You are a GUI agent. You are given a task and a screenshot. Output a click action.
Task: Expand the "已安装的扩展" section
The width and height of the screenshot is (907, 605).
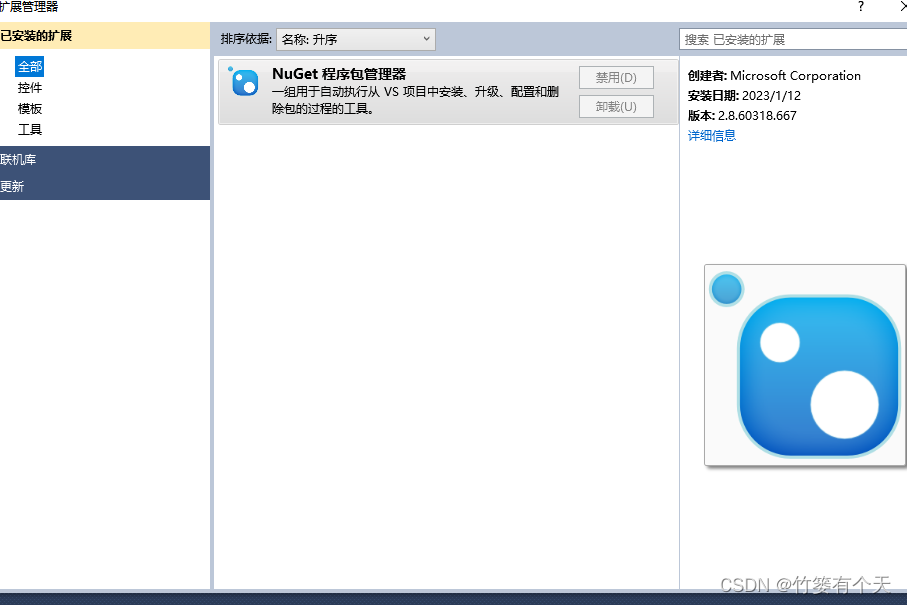pos(105,36)
